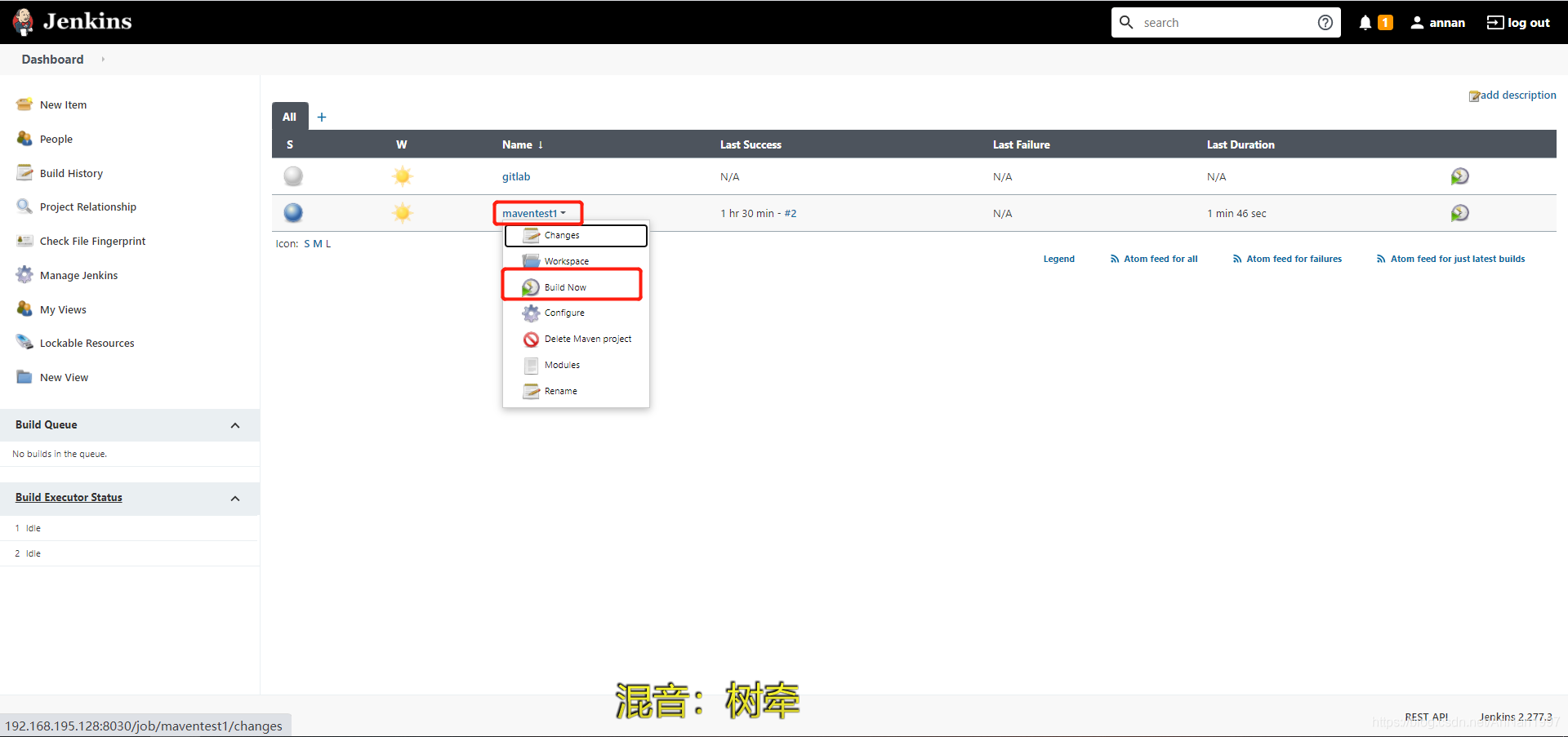Screen dimensions: 1568x737
Task: Open the Build Executor Status link
Action: tap(69, 497)
